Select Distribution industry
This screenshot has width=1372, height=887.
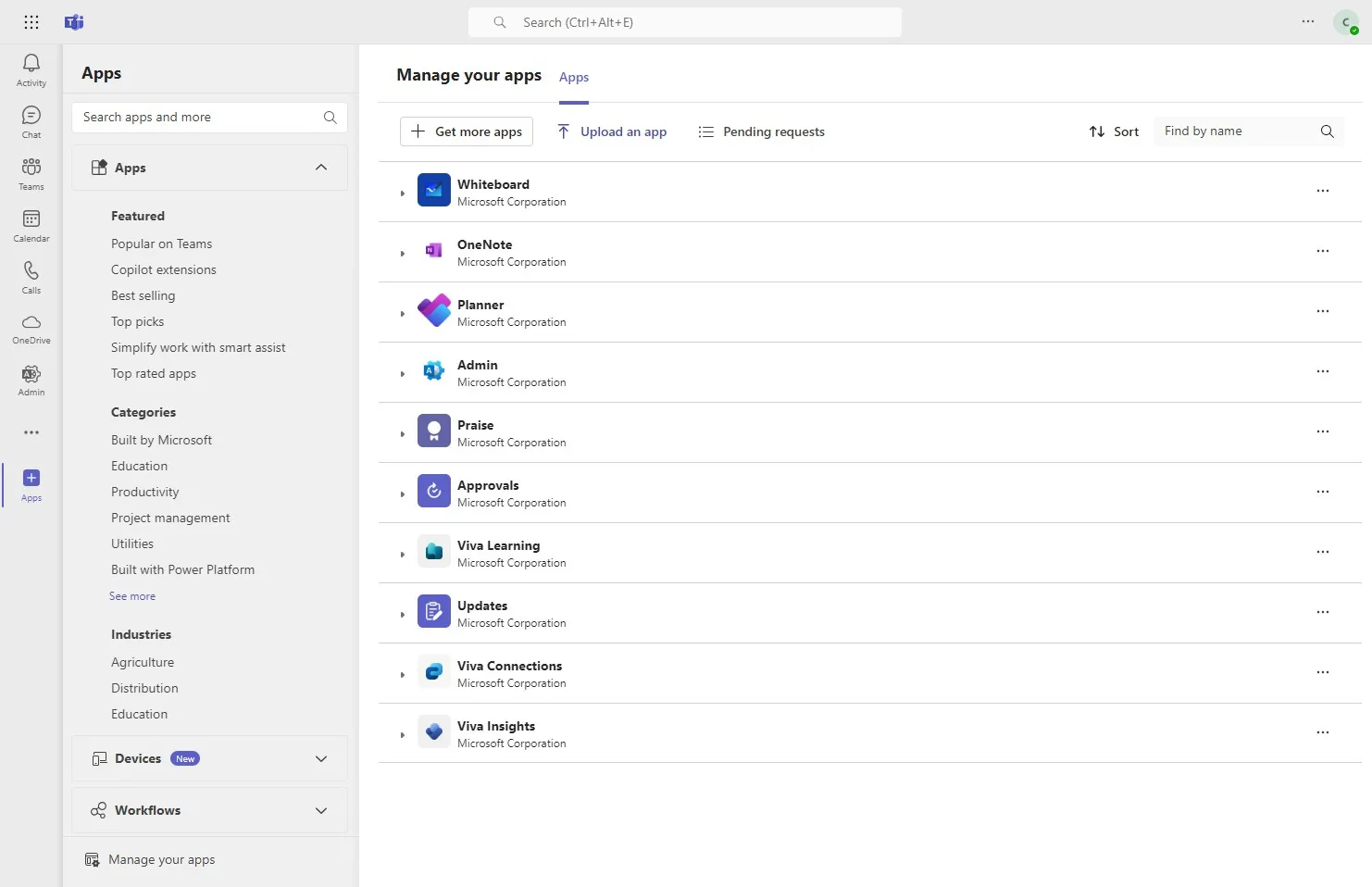(144, 688)
